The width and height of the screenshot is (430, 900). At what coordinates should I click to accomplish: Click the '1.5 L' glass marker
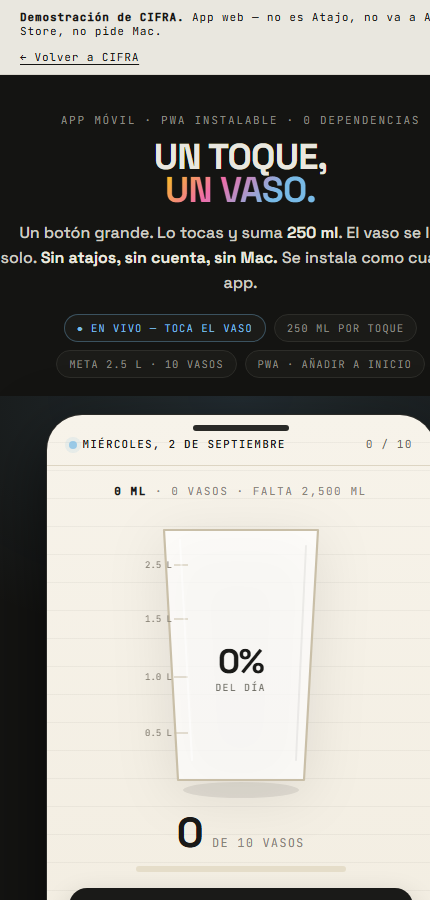click(158, 619)
